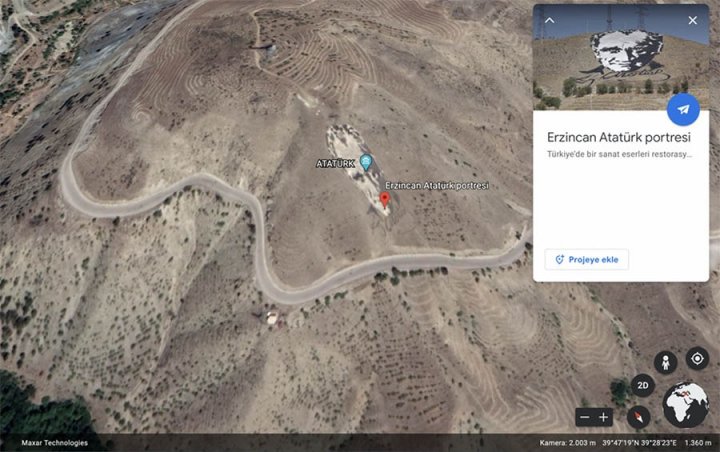Click the coordinates readout in status bar
This screenshot has height=452, width=720.
[x=639, y=443]
